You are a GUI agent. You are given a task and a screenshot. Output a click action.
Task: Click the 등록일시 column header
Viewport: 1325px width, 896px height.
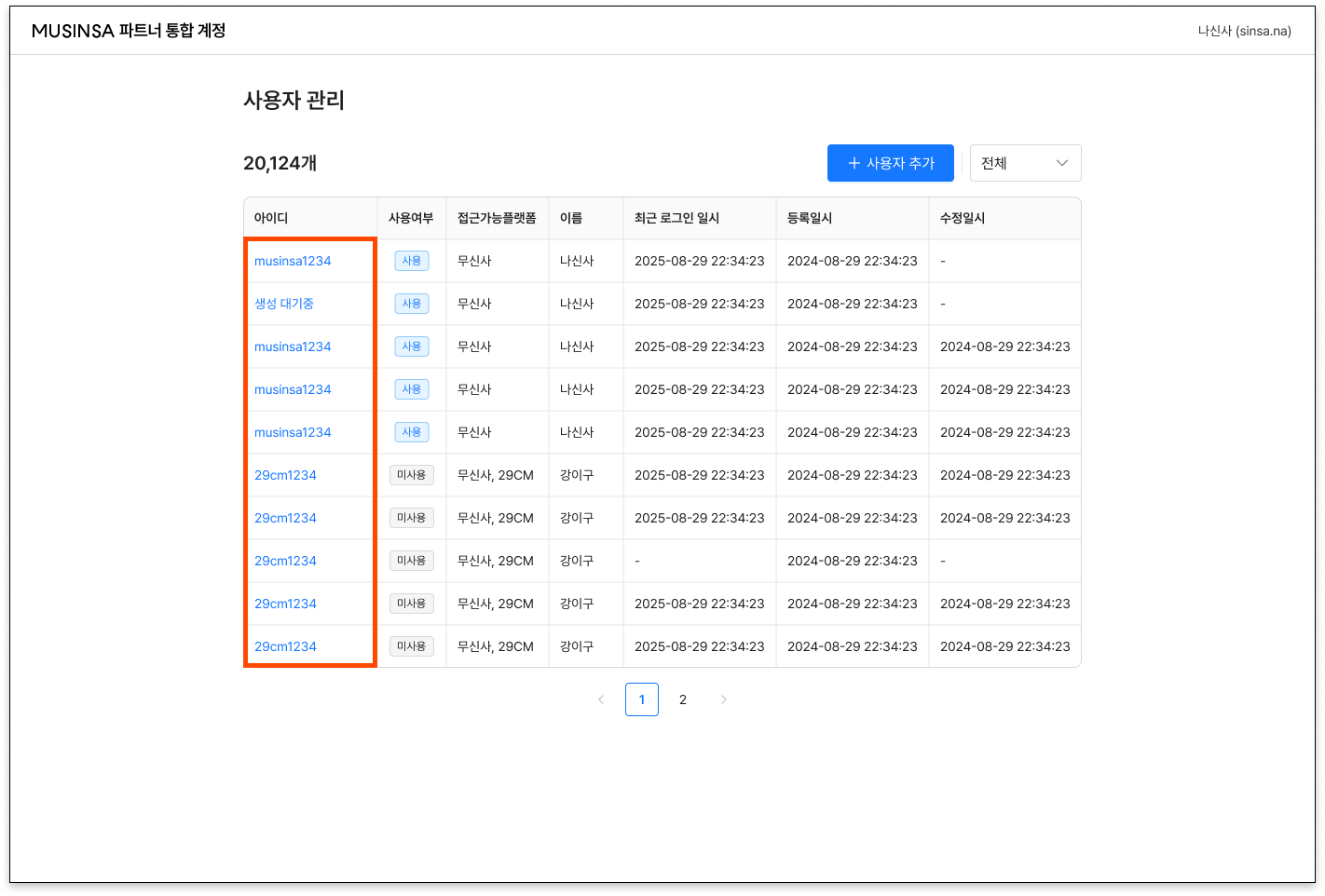pyautogui.click(x=810, y=218)
